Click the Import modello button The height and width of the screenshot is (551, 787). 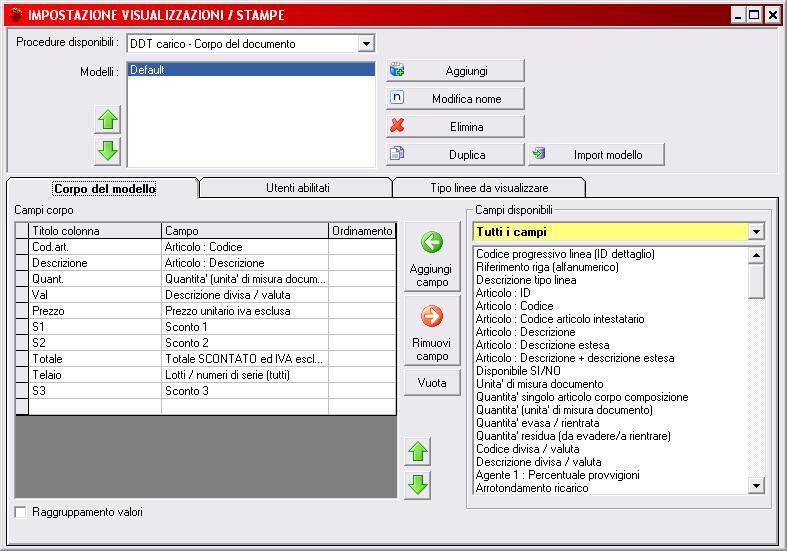point(596,155)
